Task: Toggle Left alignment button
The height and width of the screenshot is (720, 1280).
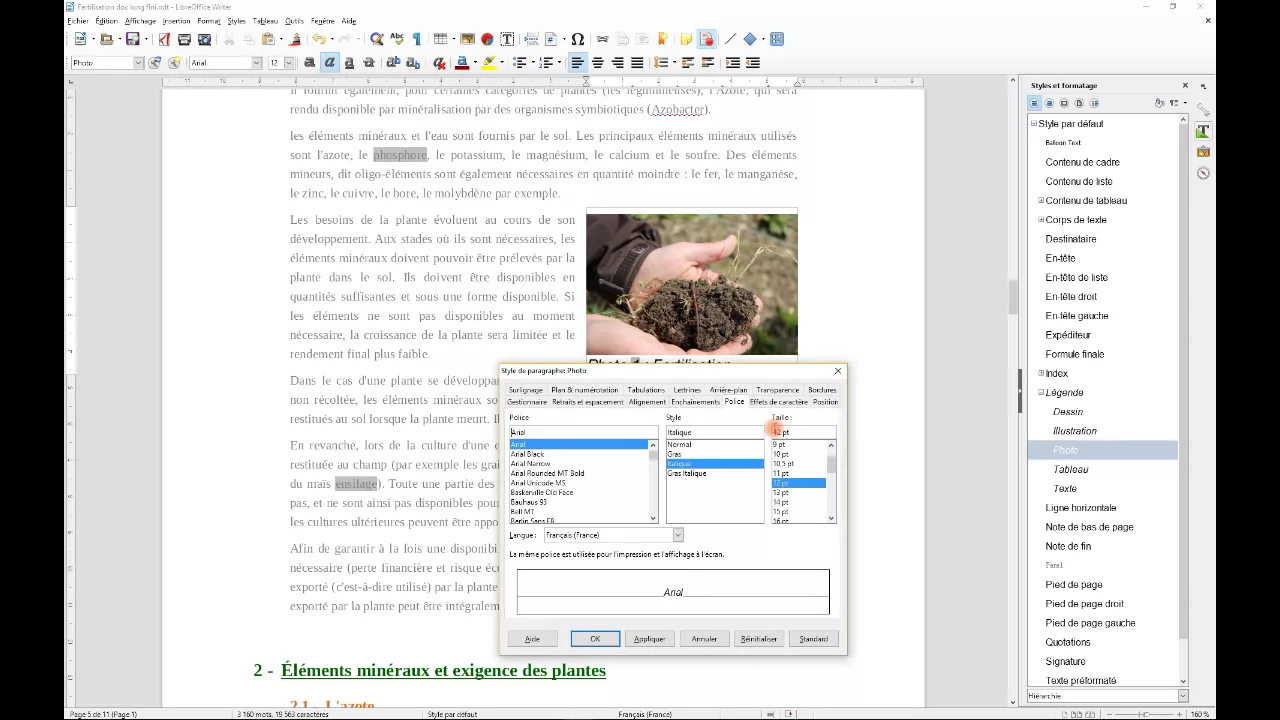Action: 577,62
